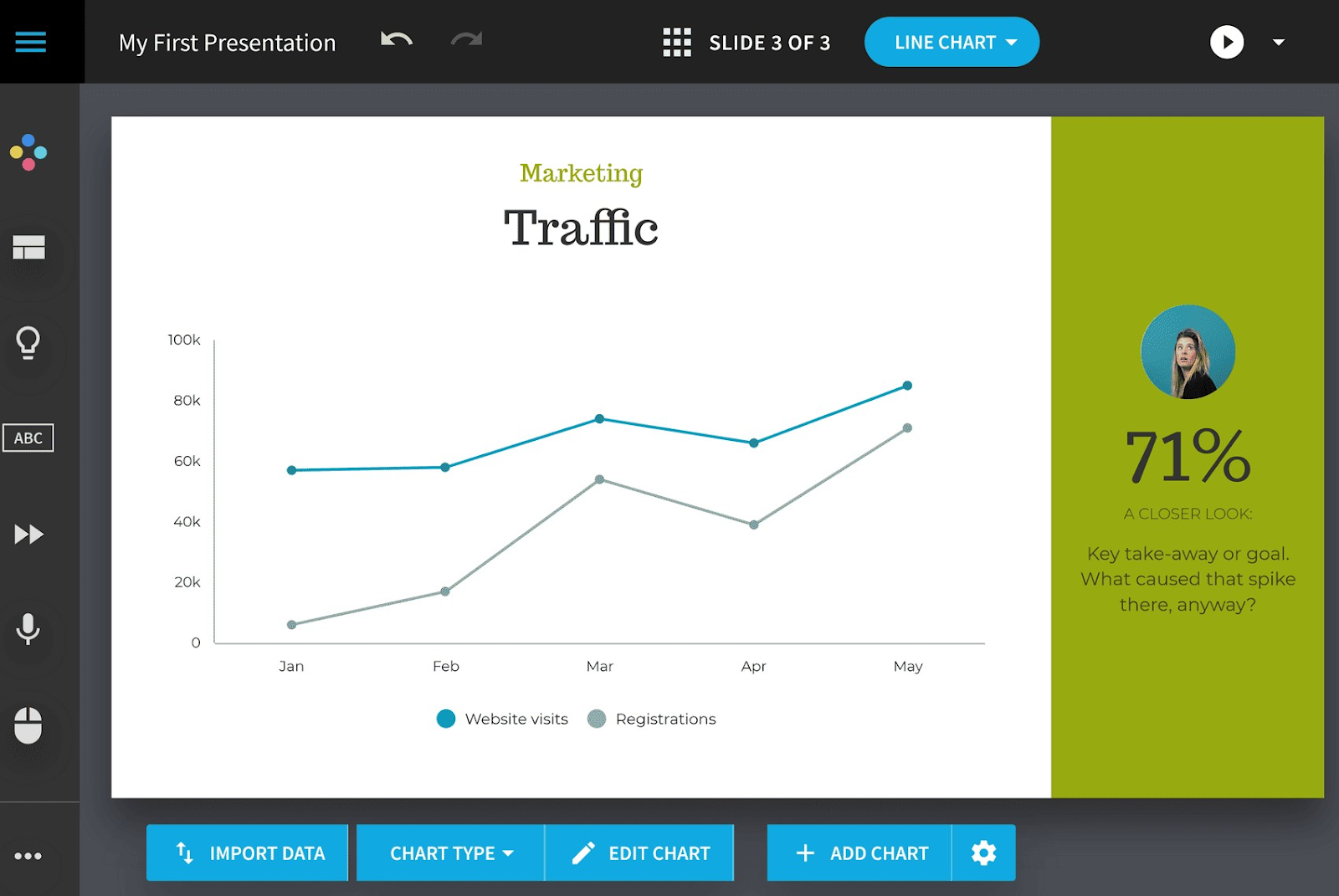Expand the play options dropdown arrow
This screenshot has width=1339, height=896.
(x=1278, y=43)
